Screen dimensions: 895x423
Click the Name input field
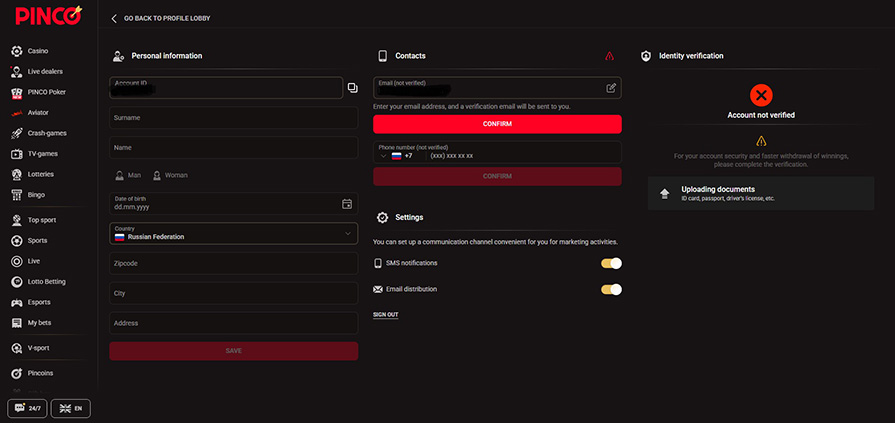pyautogui.click(x=233, y=147)
